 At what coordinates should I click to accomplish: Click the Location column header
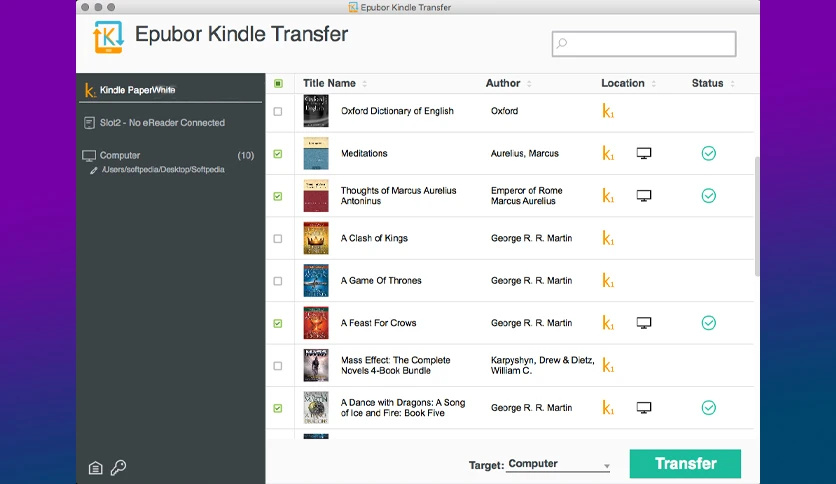(623, 83)
